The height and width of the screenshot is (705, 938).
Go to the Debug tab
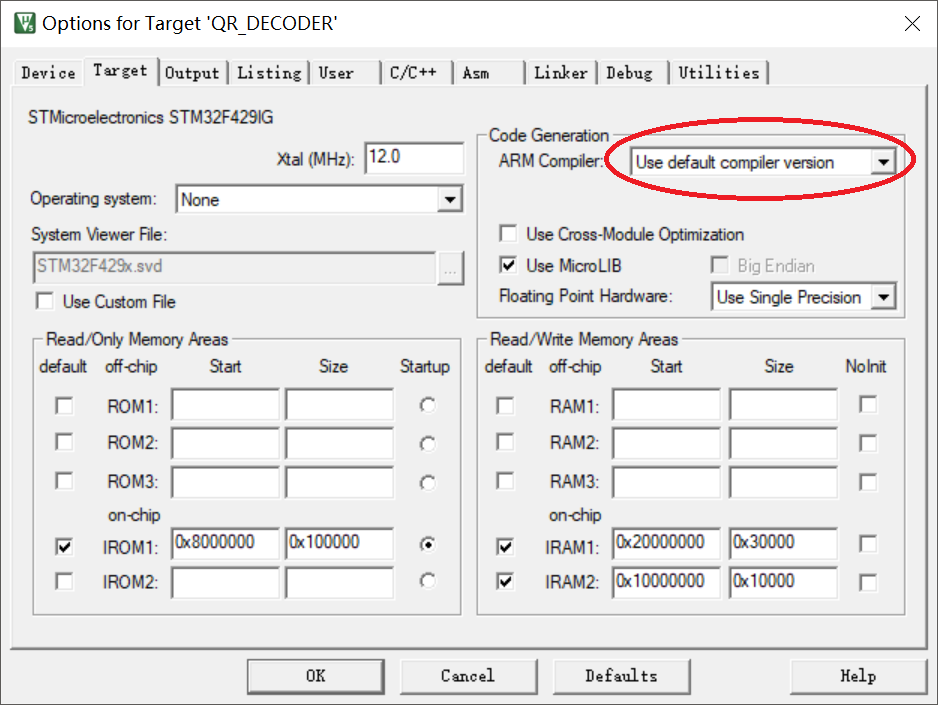(x=629, y=73)
